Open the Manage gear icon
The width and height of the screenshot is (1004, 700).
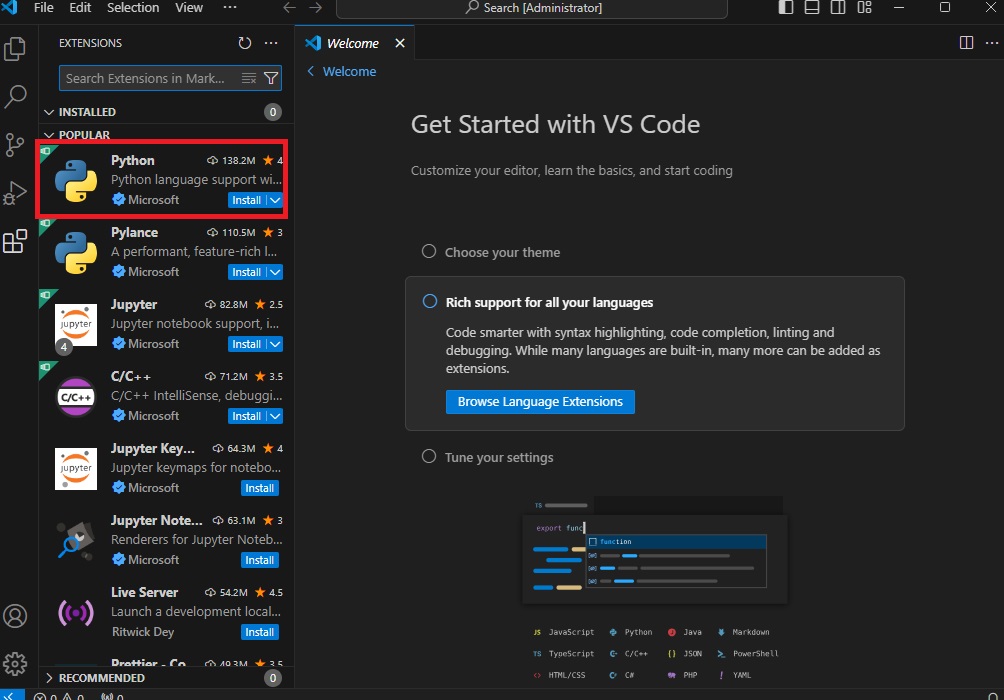click(15, 663)
